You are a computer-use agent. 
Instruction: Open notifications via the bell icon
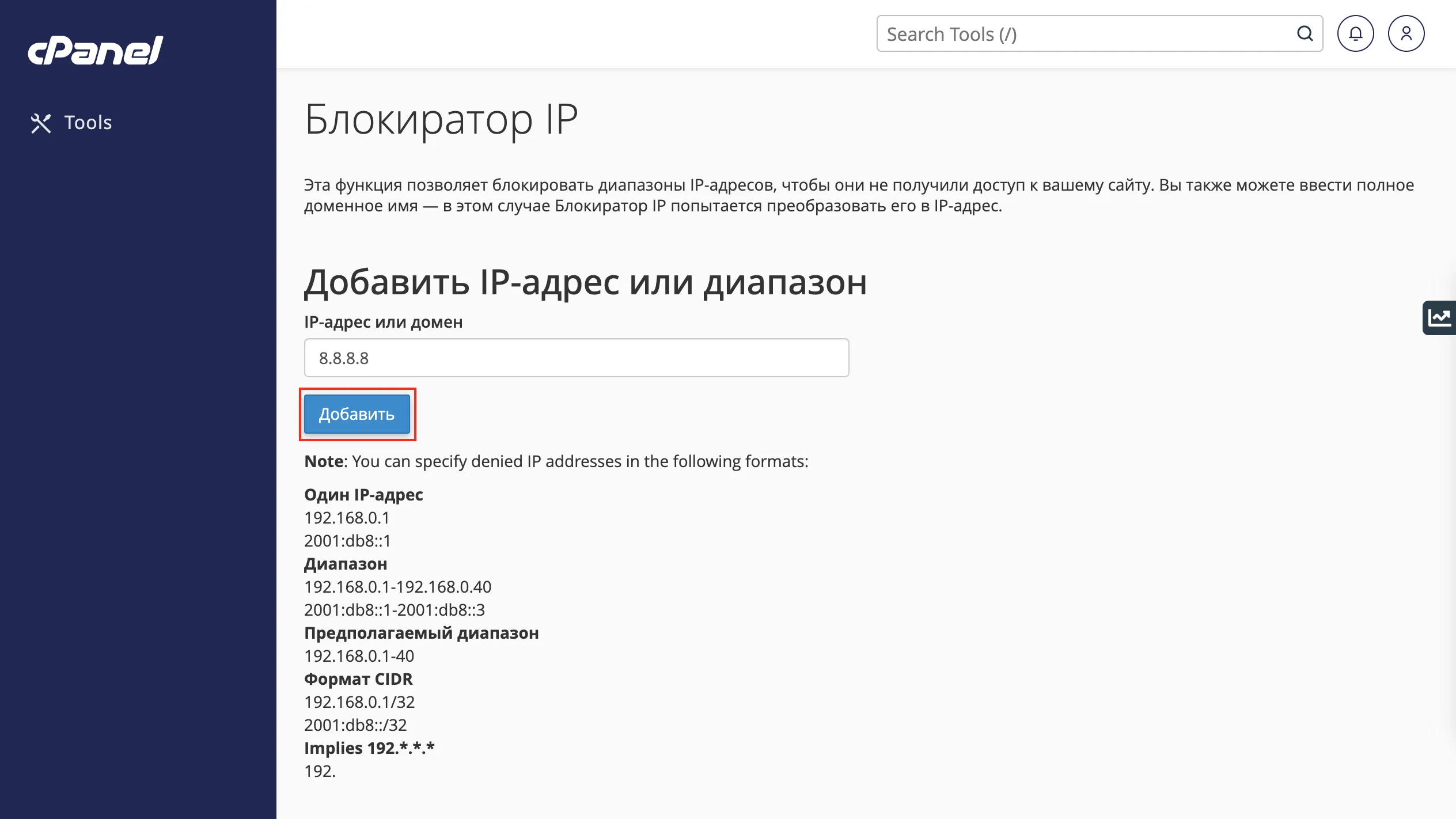1355,33
